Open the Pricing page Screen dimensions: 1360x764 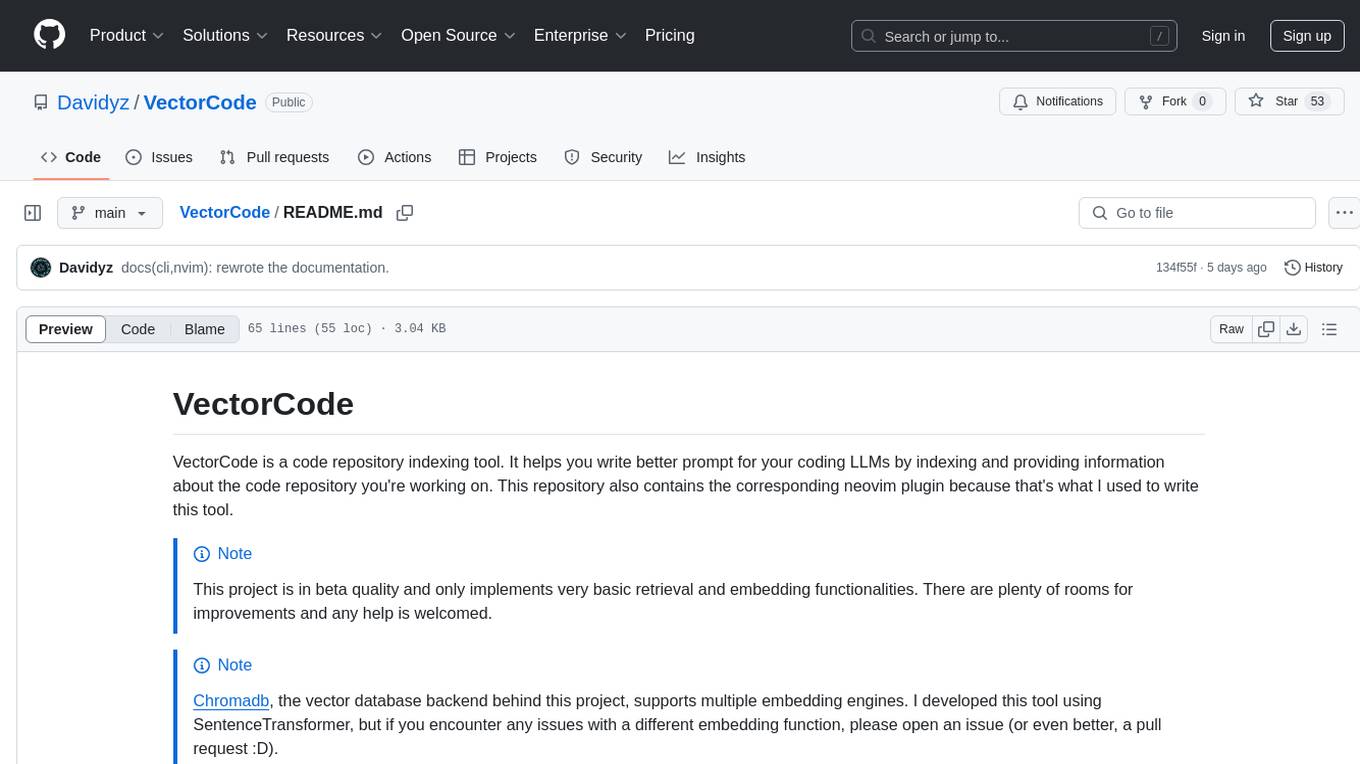pos(670,35)
